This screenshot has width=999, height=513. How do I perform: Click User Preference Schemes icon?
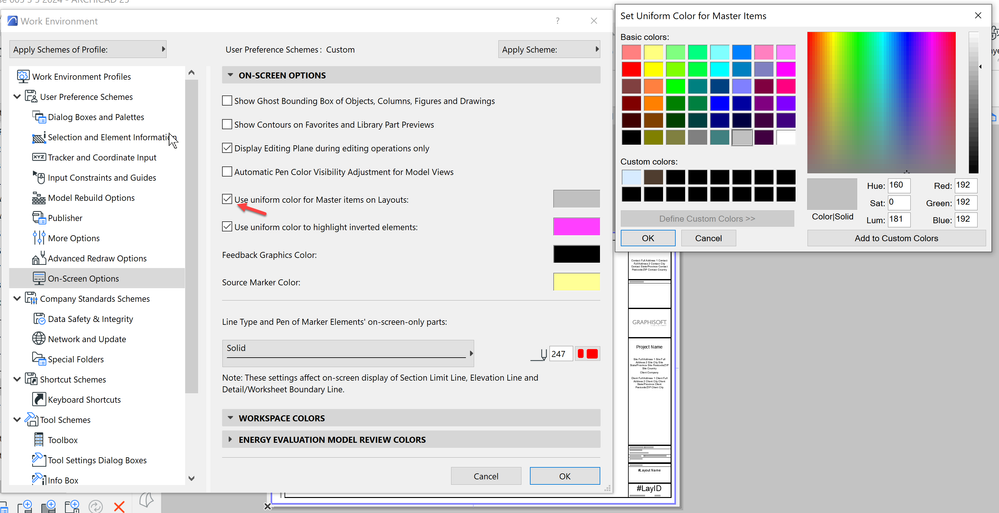[x=31, y=97]
